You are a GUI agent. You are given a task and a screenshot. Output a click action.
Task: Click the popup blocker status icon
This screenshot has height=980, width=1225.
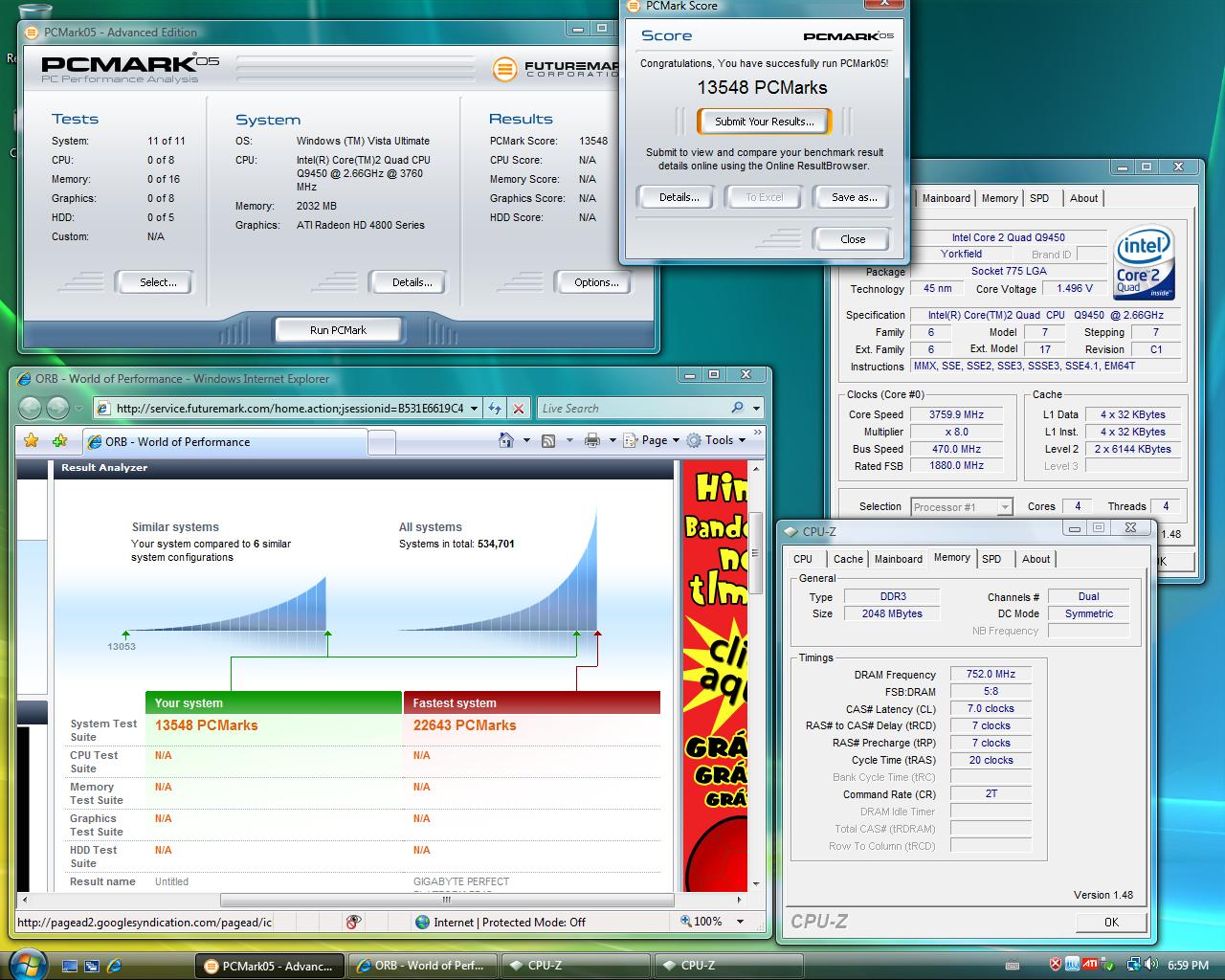click(x=353, y=922)
